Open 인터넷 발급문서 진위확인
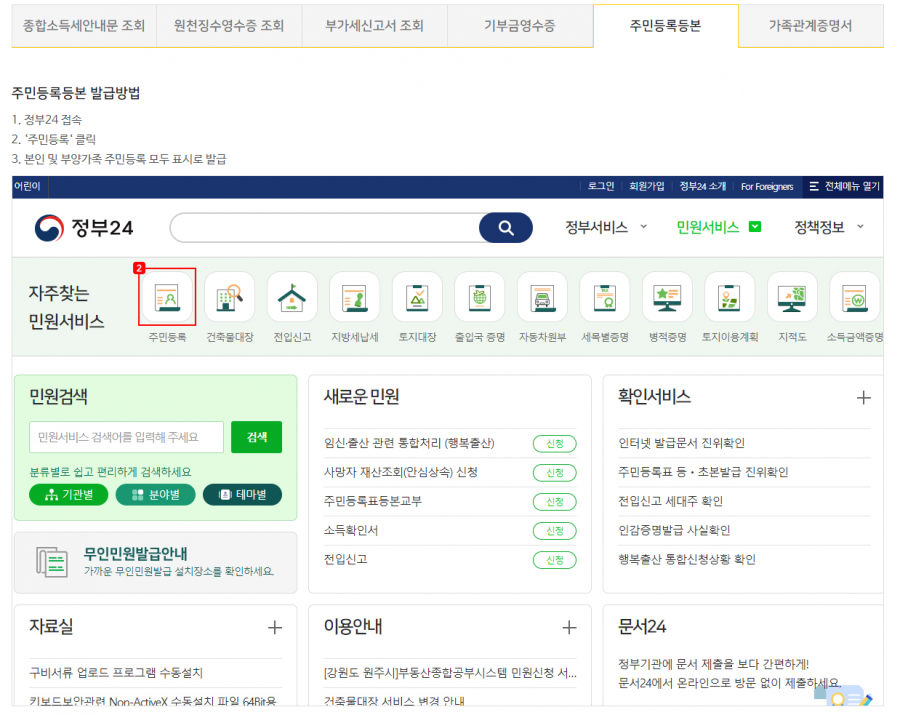Image resolution: width=900 pixels, height=715 pixels. point(681,443)
